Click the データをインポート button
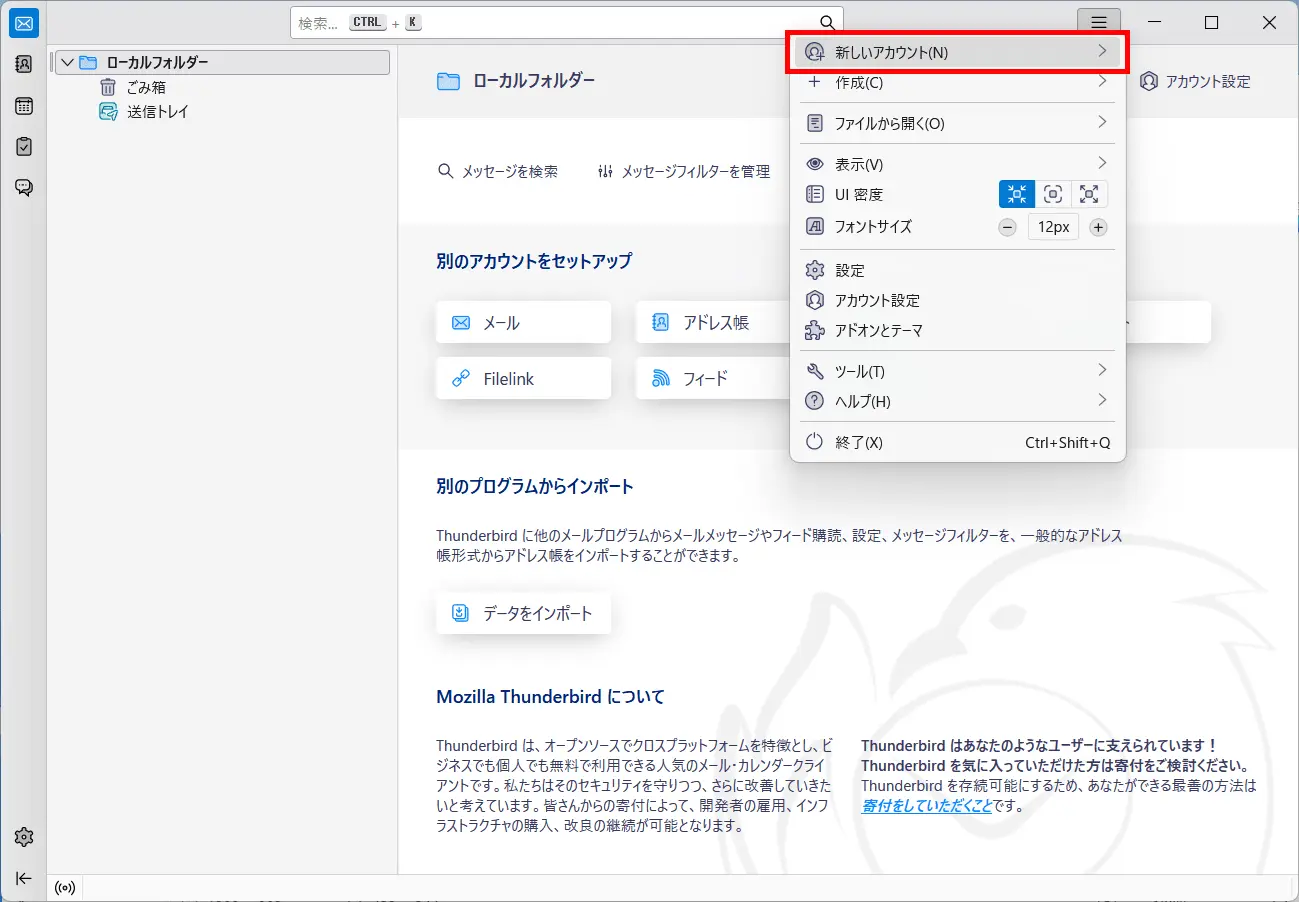This screenshot has height=902, width=1300. 523,613
